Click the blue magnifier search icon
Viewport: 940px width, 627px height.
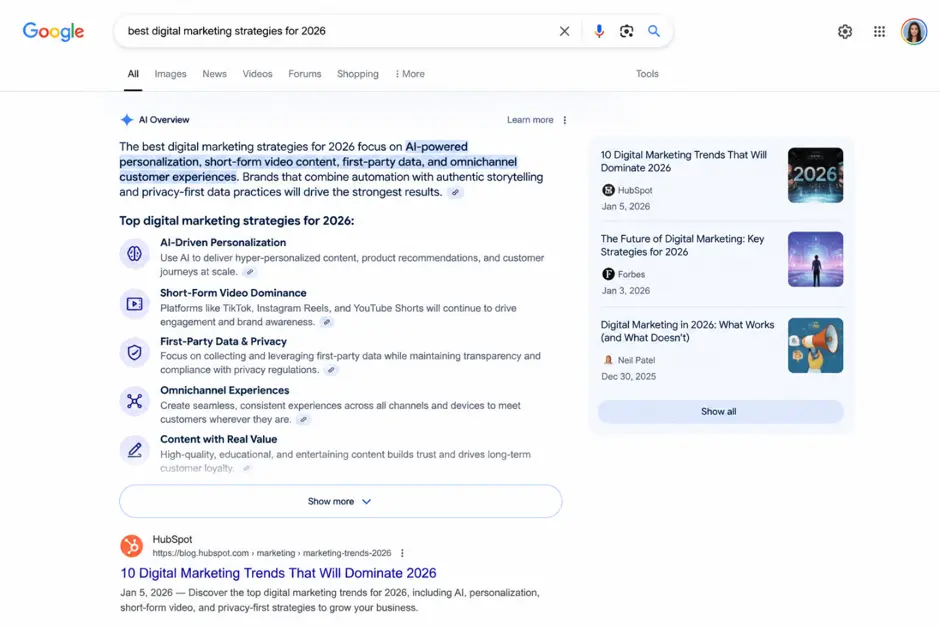coord(654,31)
